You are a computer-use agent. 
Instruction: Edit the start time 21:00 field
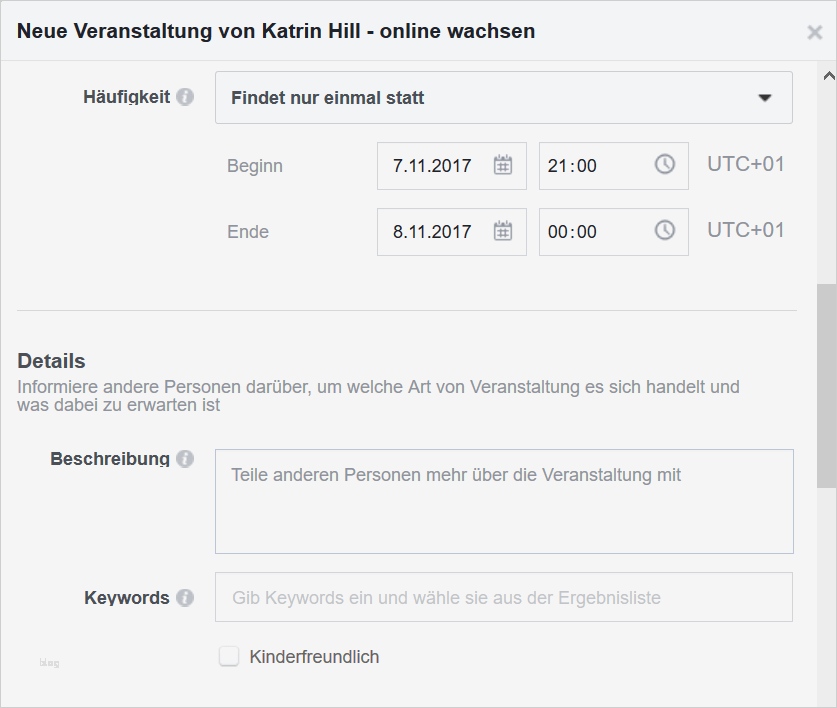(590, 166)
